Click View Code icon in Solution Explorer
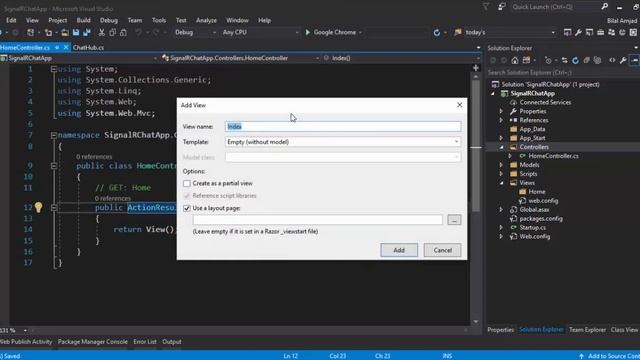 coord(612,60)
